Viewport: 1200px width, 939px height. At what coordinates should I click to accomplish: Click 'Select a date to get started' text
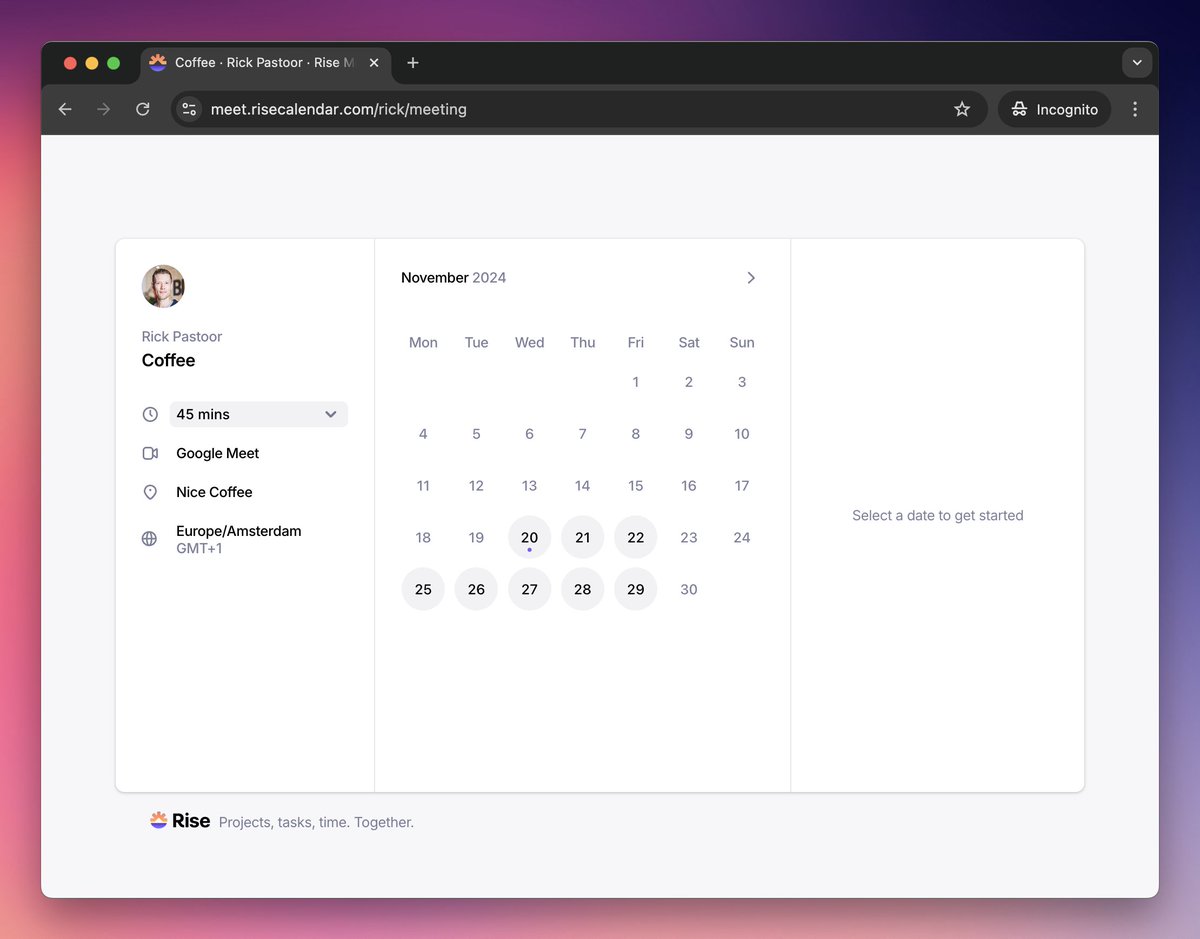coord(938,516)
